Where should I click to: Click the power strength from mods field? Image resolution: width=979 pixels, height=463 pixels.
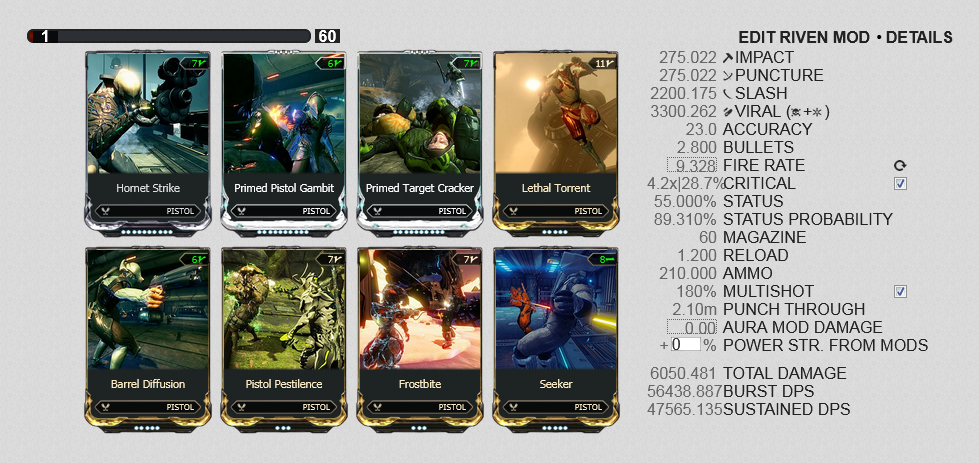[686, 345]
